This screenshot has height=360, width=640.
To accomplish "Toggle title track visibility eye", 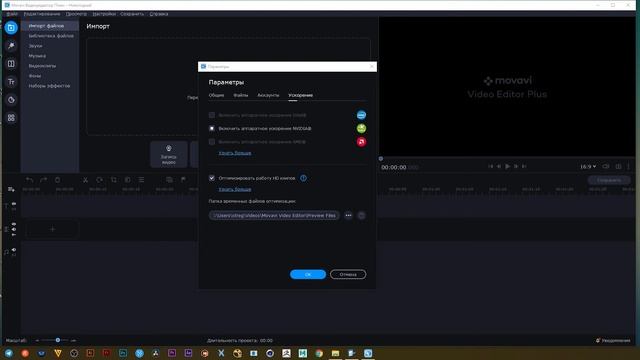I will pyautogui.click(x=14, y=203).
